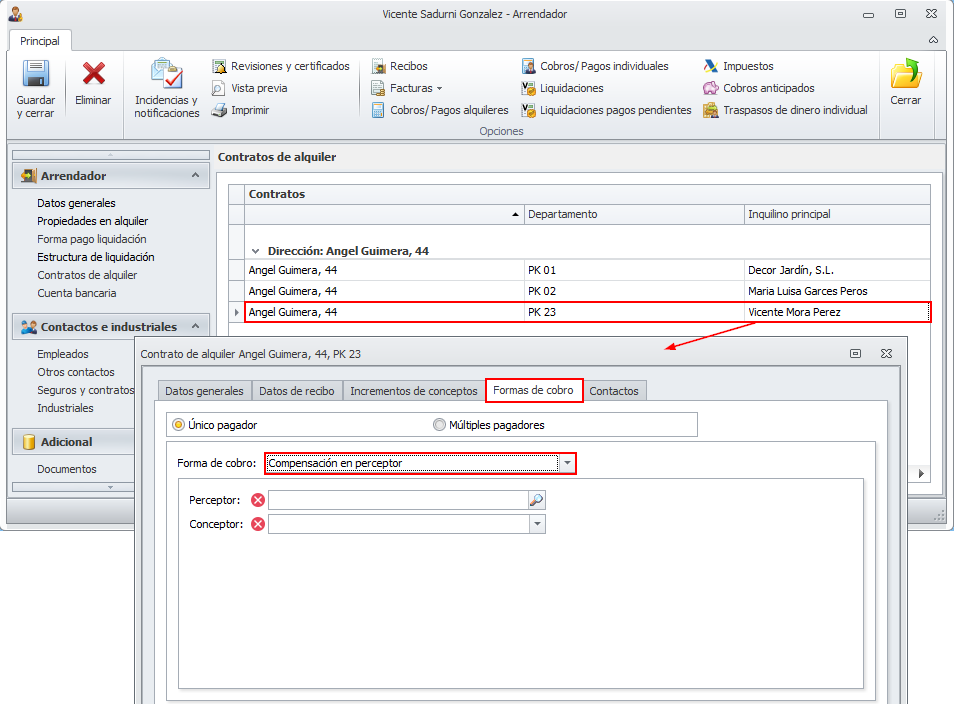955x704 pixels.
Task: Click the Guardar y cerrar save icon
Action: click(x=36, y=75)
